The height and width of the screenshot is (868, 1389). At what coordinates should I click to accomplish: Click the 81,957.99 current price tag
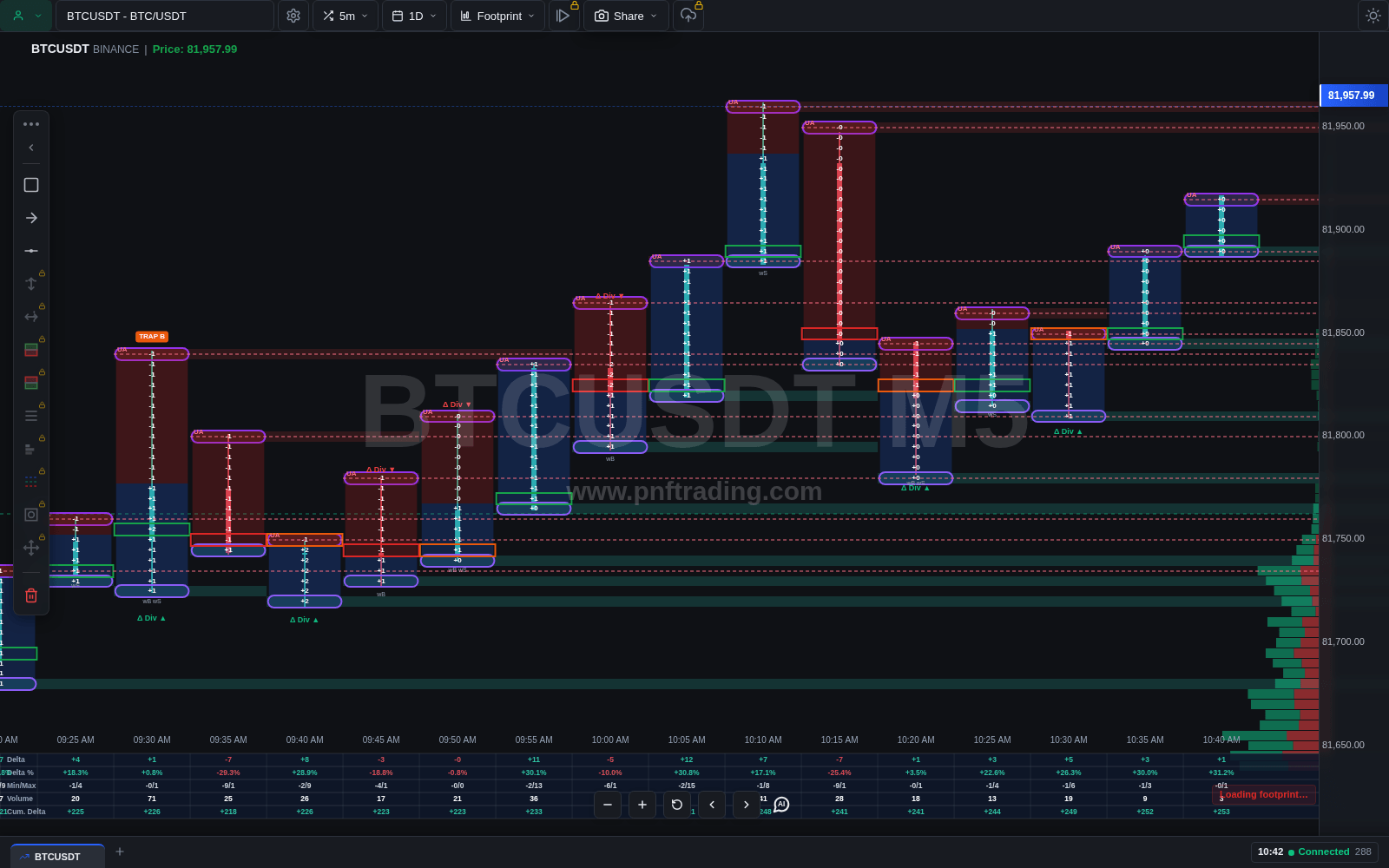1353,95
